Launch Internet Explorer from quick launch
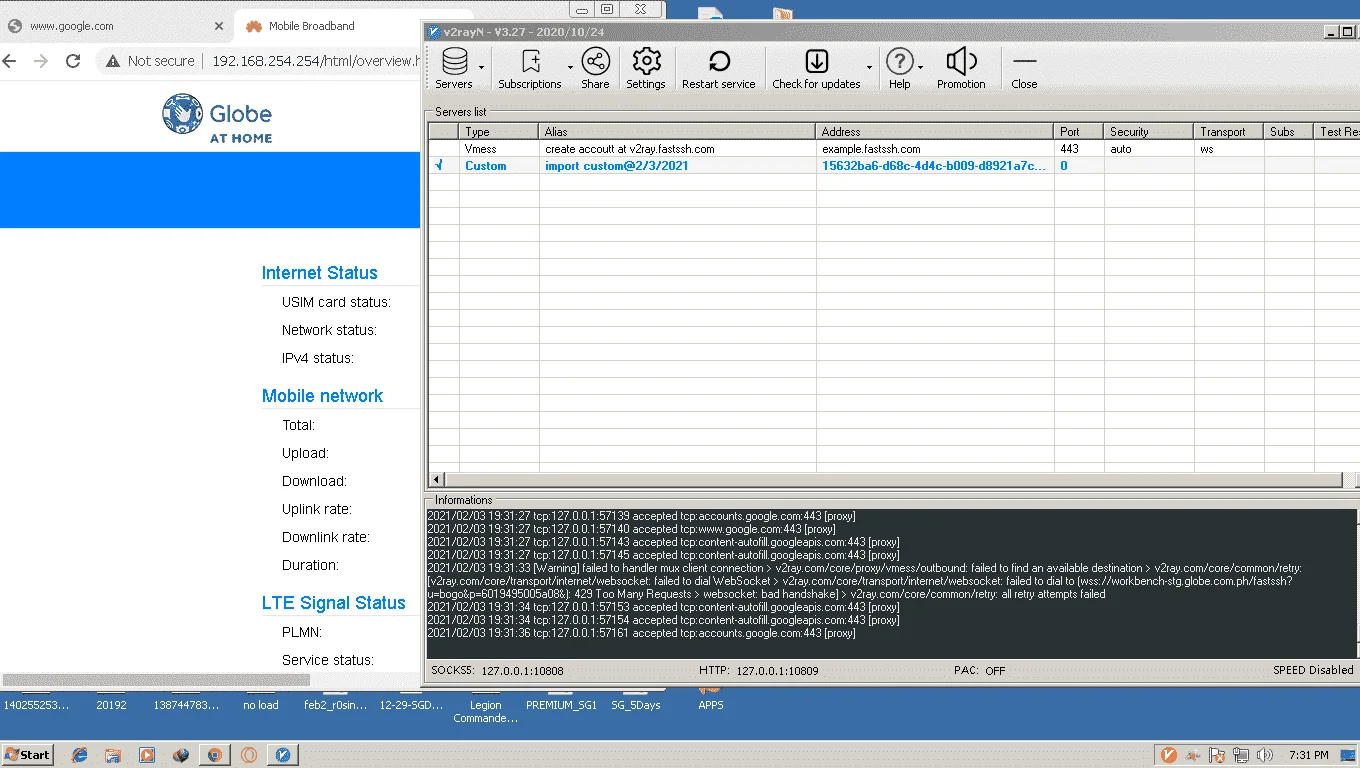The height and width of the screenshot is (768, 1360). point(80,755)
